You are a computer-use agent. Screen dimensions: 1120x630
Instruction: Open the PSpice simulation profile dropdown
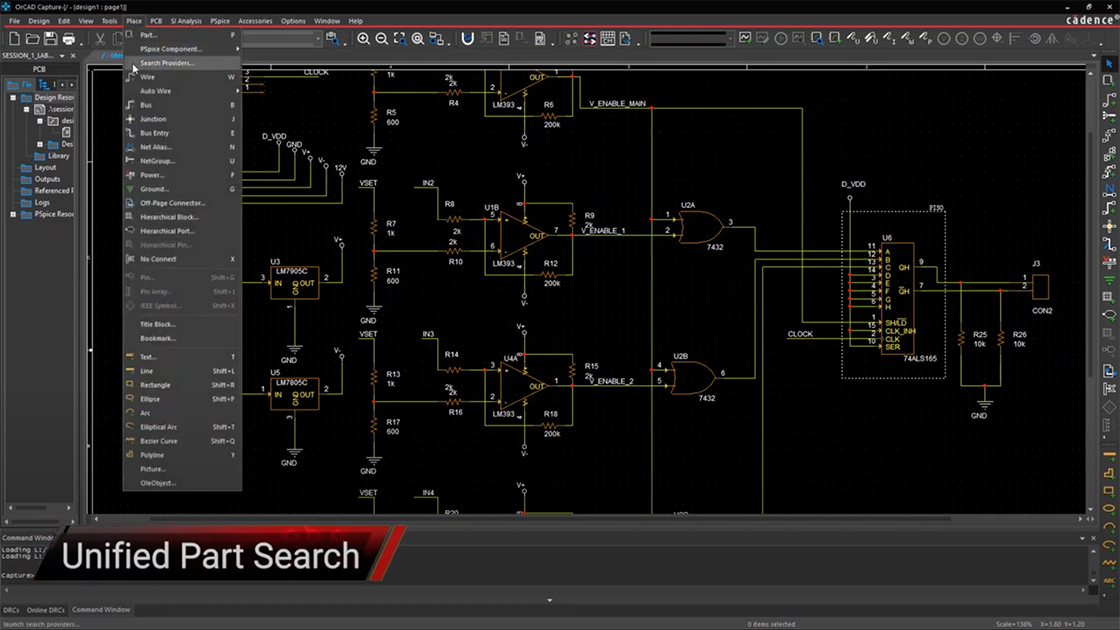(x=729, y=39)
